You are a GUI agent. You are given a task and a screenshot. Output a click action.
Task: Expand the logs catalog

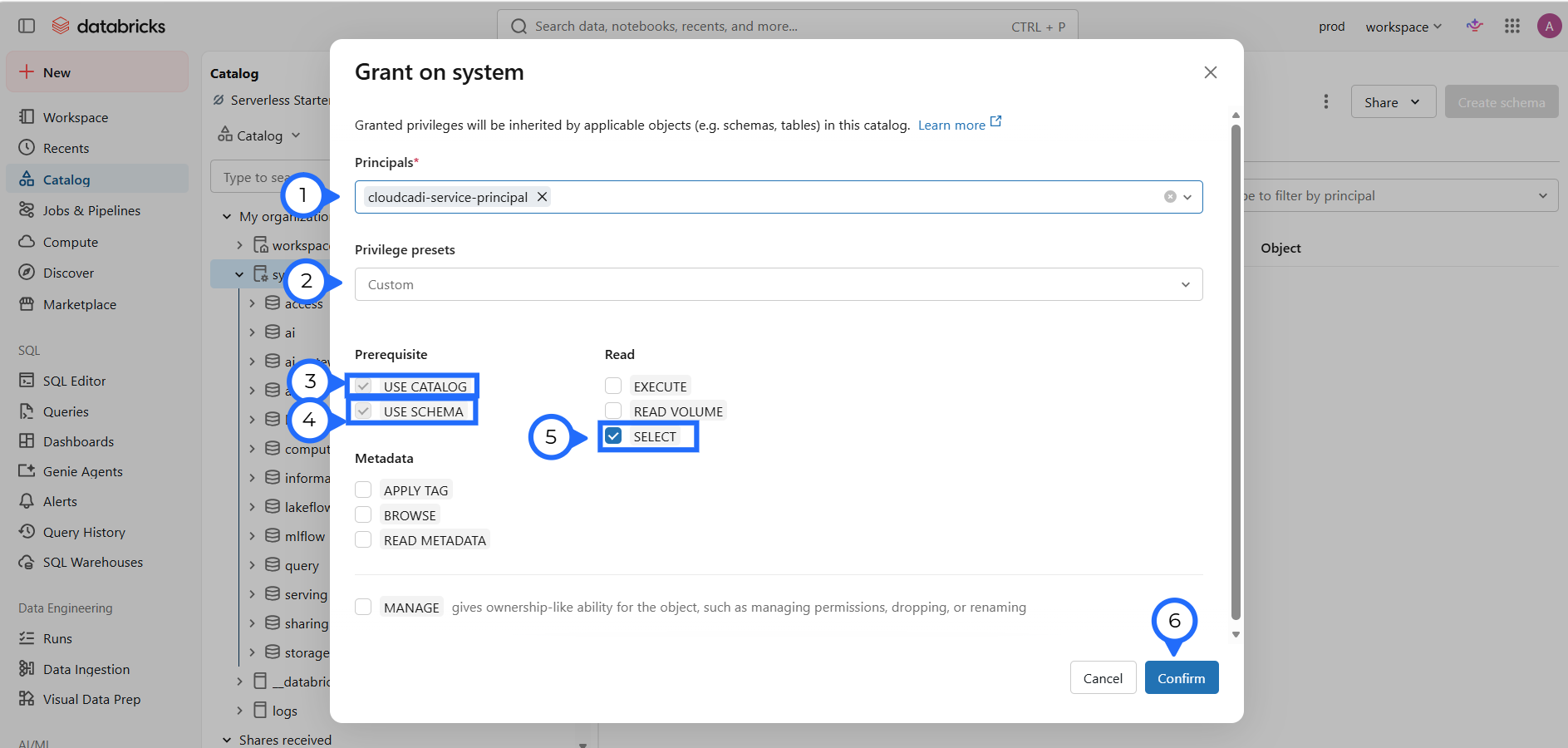tap(239, 711)
